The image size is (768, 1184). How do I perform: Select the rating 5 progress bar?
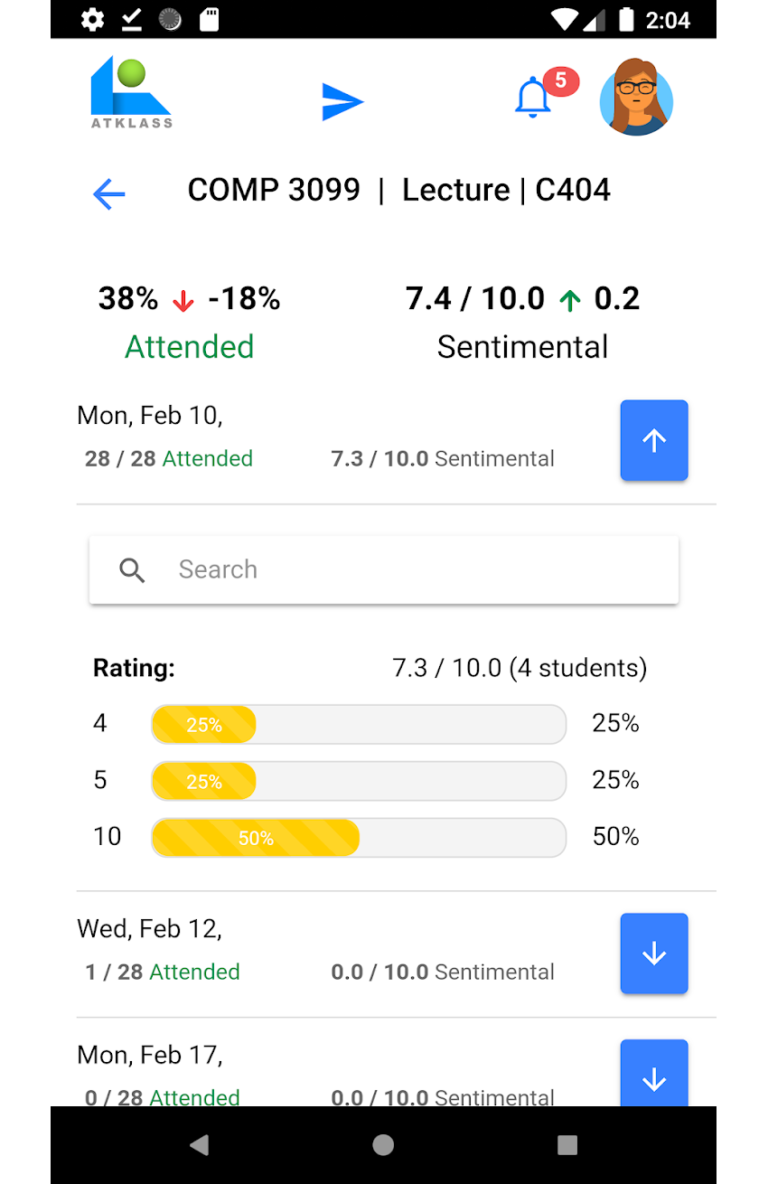(359, 781)
